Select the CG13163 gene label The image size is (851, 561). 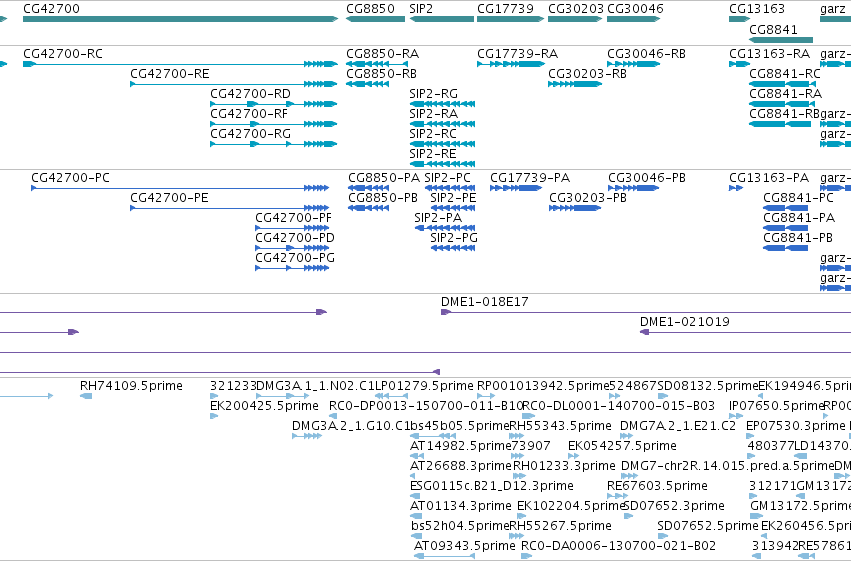757,9
